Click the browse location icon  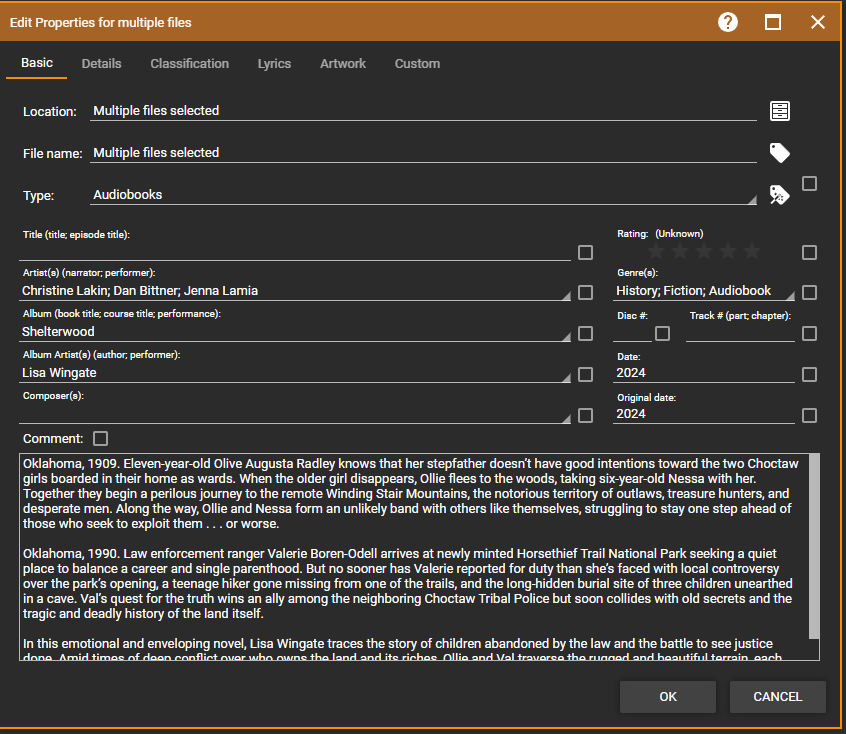(x=780, y=111)
